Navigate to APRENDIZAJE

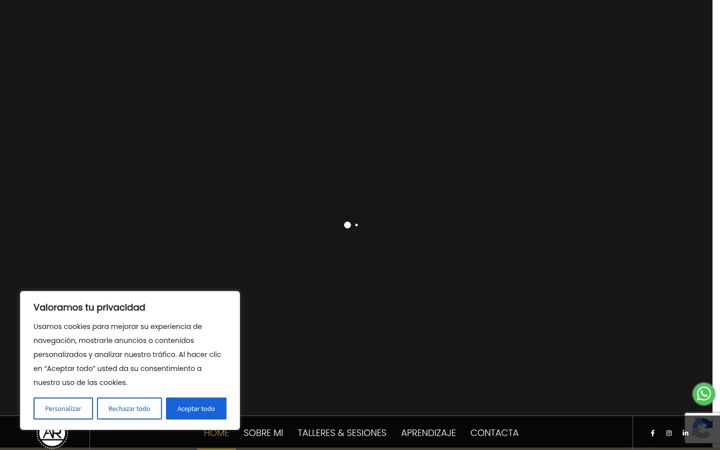point(428,433)
